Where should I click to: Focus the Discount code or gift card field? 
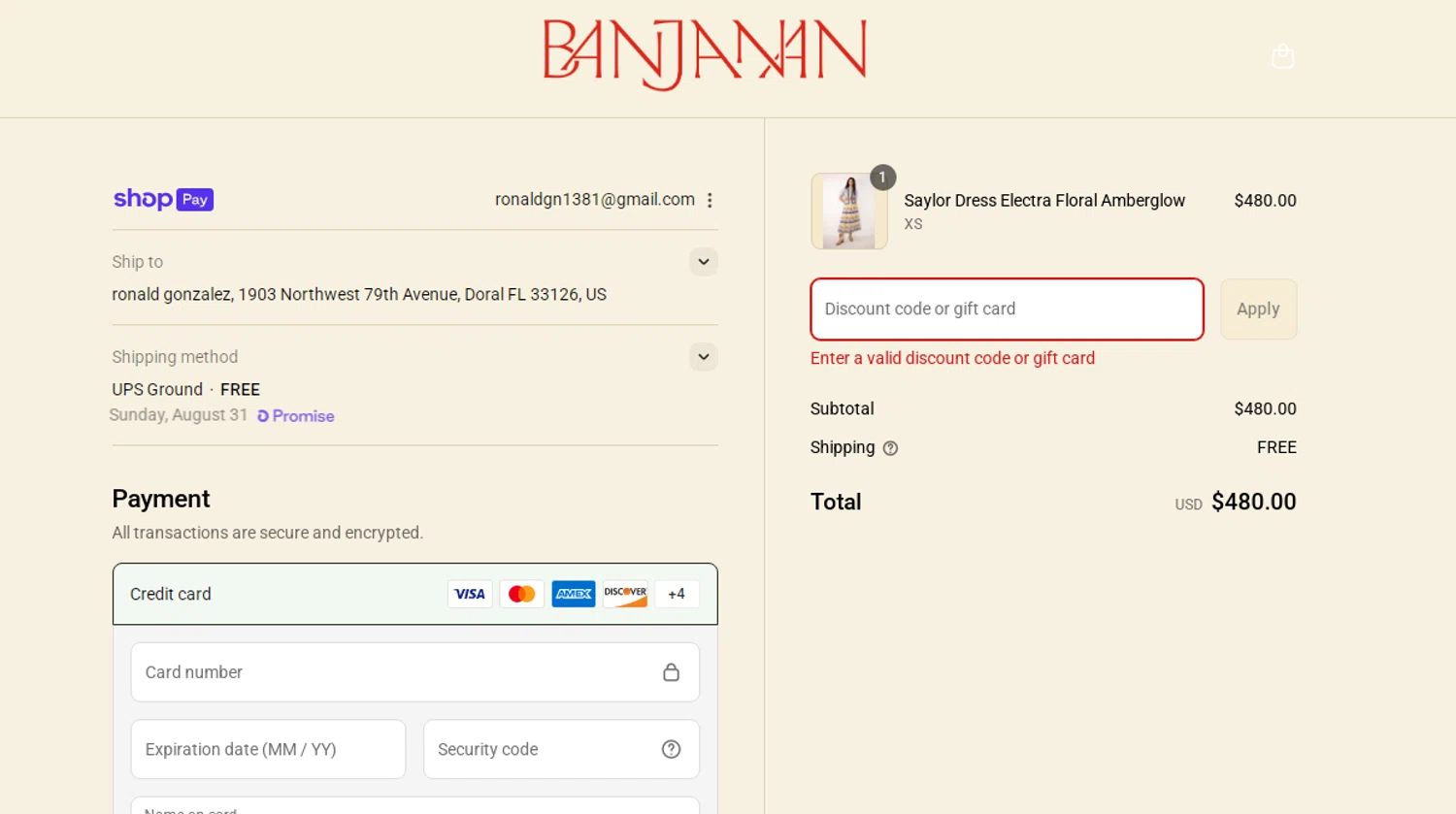tap(1008, 309)
